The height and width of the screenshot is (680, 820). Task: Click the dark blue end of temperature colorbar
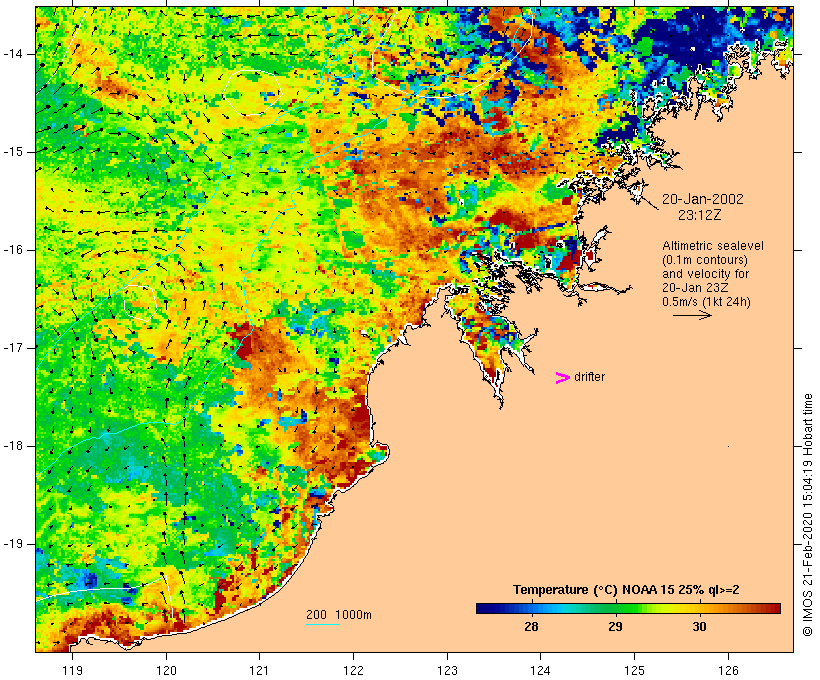(x=484, y=608)
